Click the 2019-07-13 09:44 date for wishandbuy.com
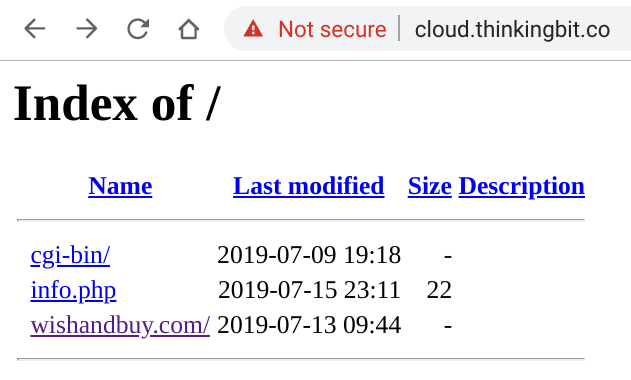631x380 pixels. coord(309,324)
